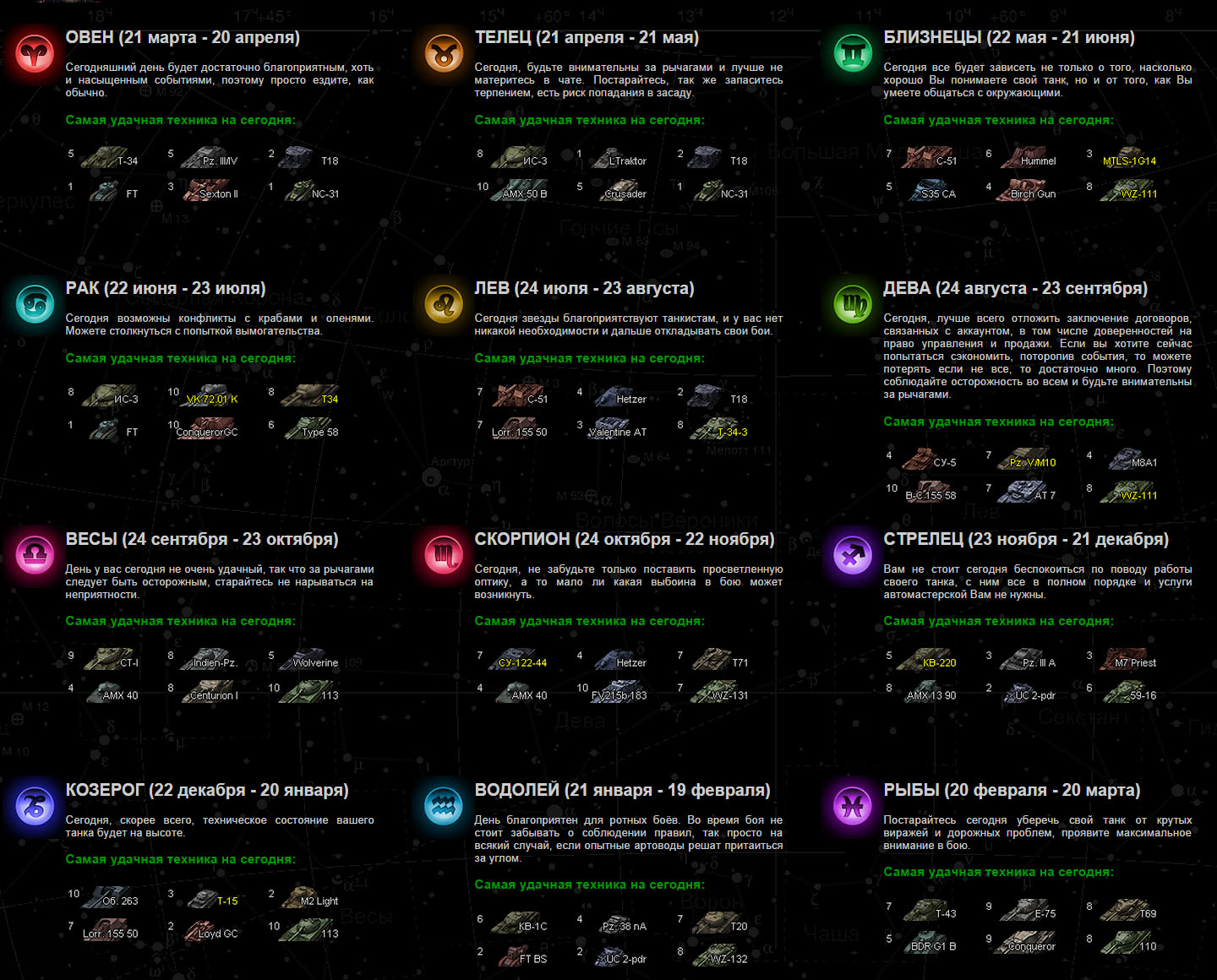Click the orange Taurus zodiac icon

click(444, 52)
